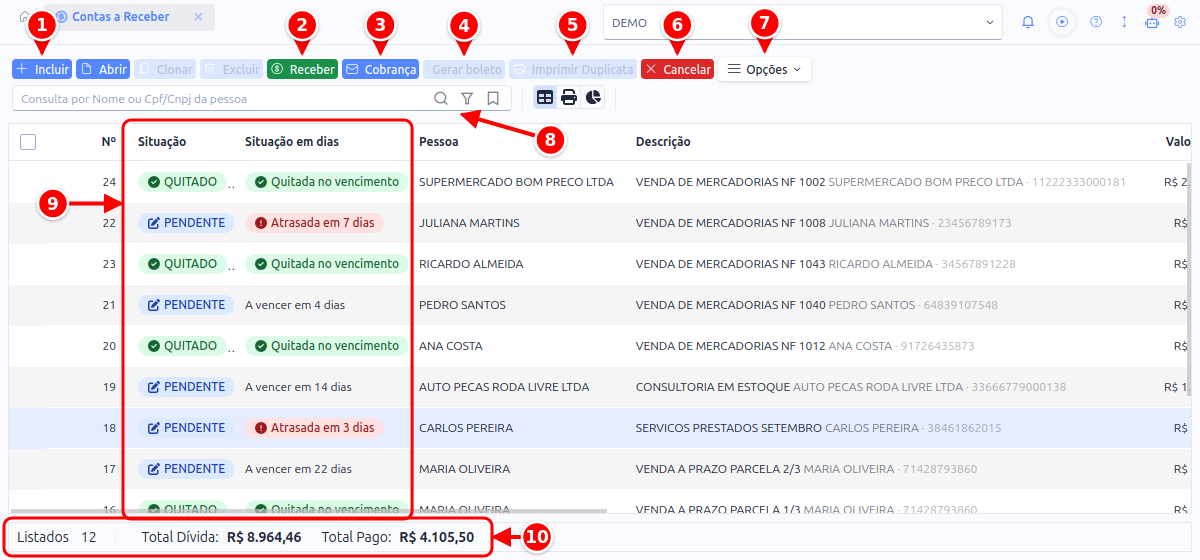
Task: Expand the Opções menu
Action: pos(764,69)
